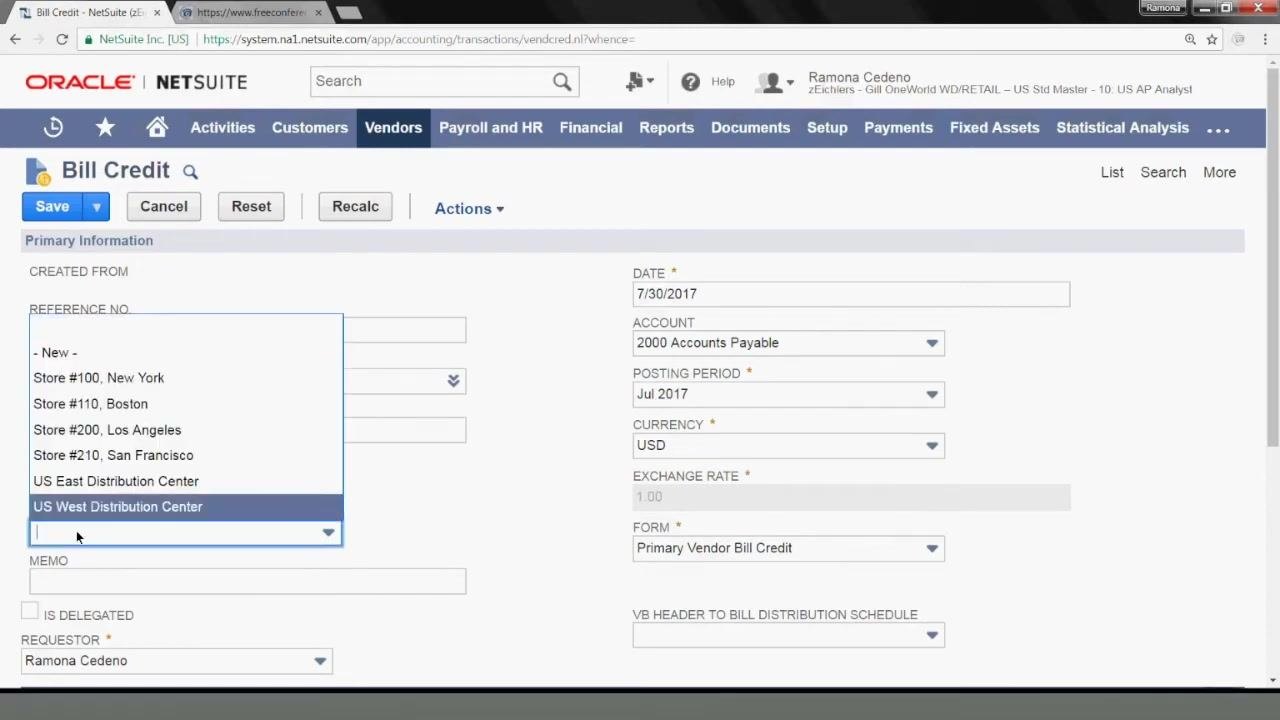Click into the Memo field
The image size is (1280, 720).
pos(247,582)
